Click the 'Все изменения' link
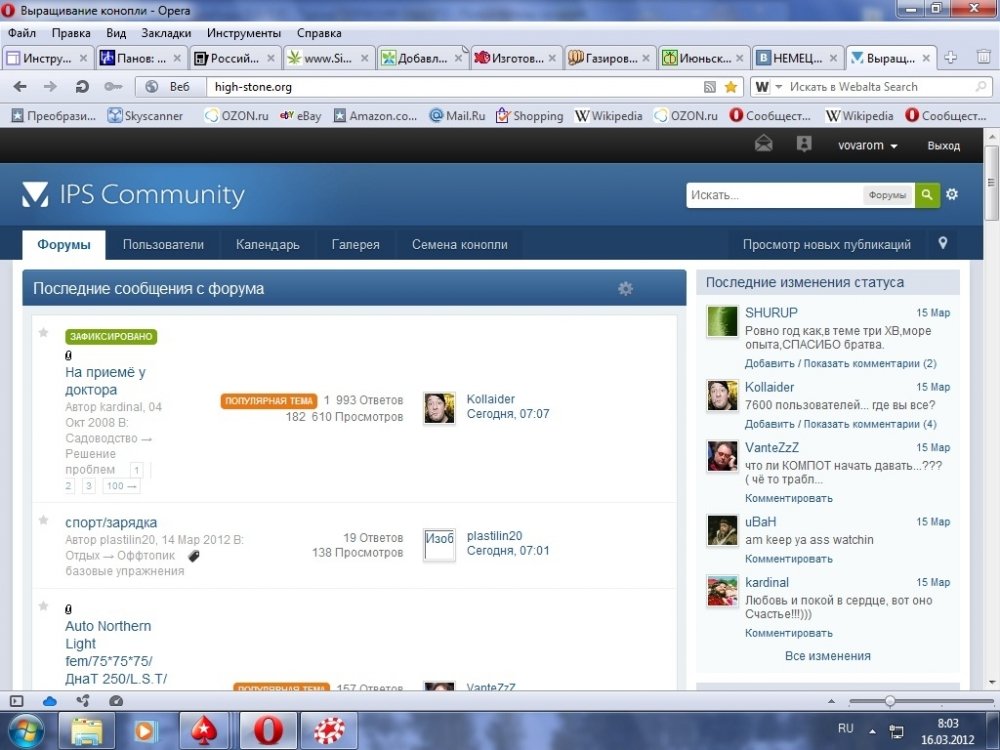This screenshot has height=750, width=1000. 827,656
